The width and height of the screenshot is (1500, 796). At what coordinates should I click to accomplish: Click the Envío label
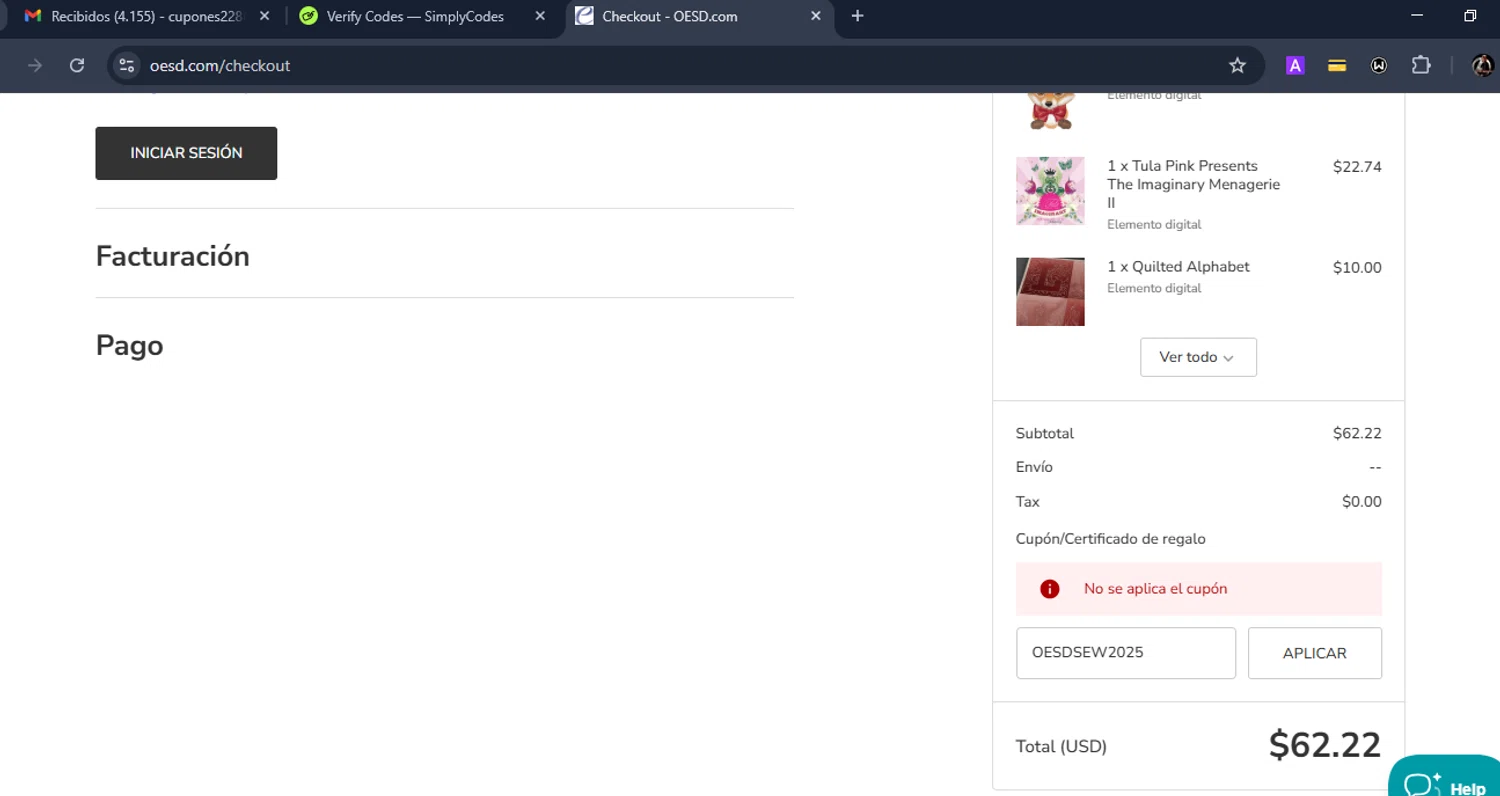pyautogui.click(x=1034, y=467)
